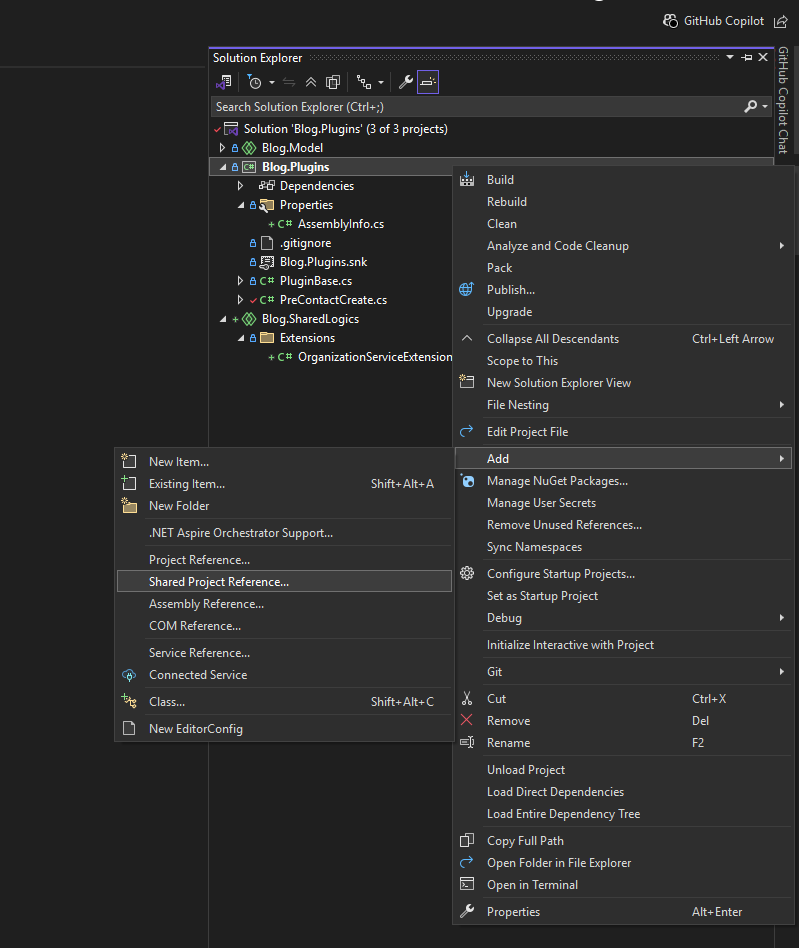
Task: Choose Remove with red X icon
Action: click(x=623, y=721)
